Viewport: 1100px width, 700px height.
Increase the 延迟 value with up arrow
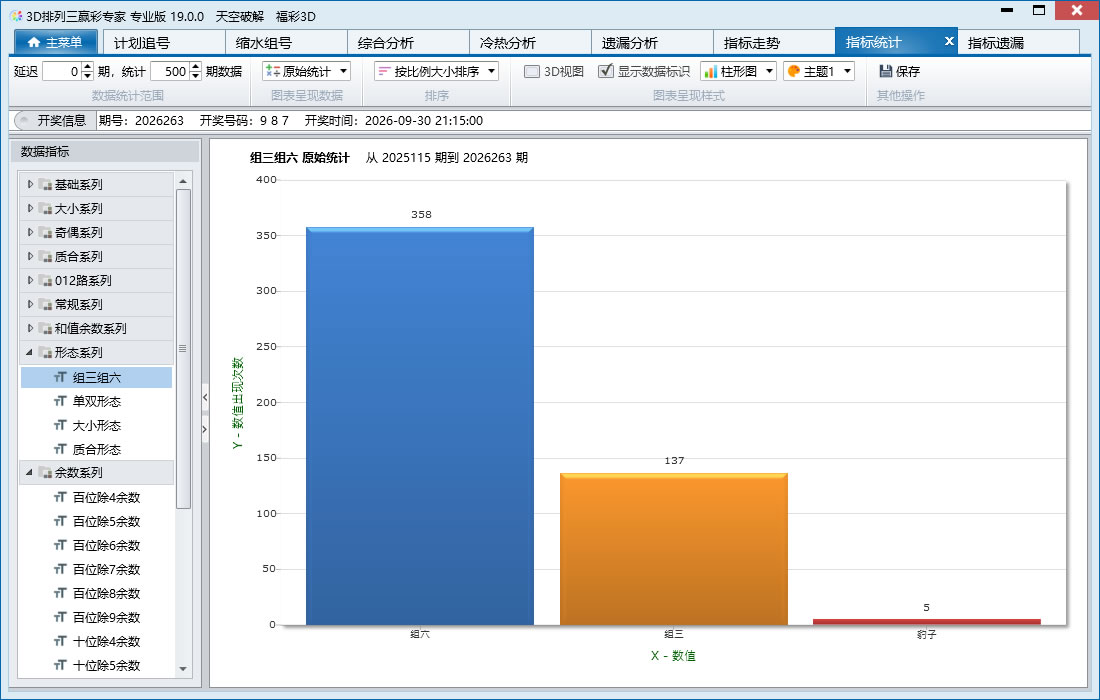tap(88, 67)
